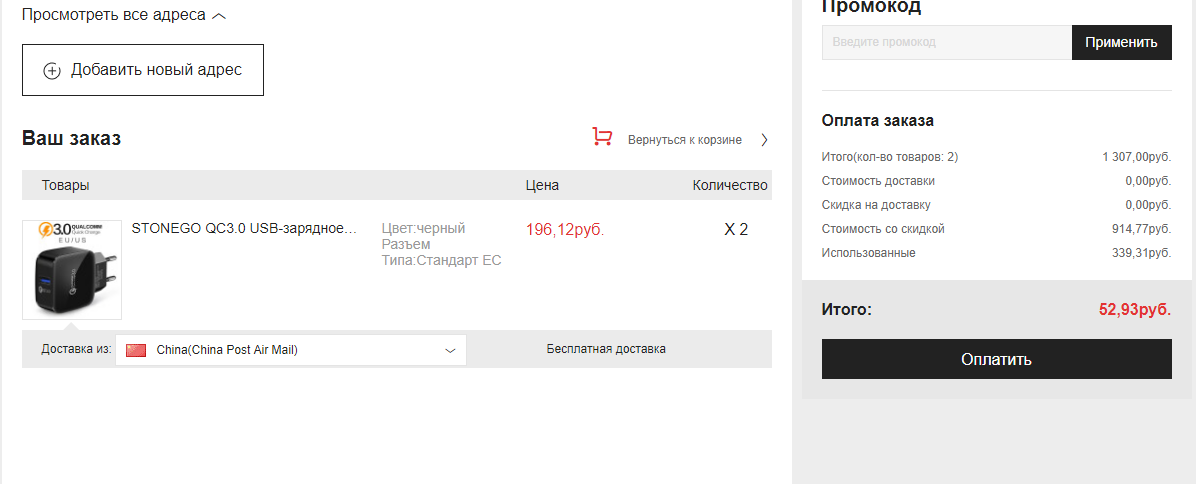
Task: Click the Вернуться к корзине link
Action: [684, 140]
